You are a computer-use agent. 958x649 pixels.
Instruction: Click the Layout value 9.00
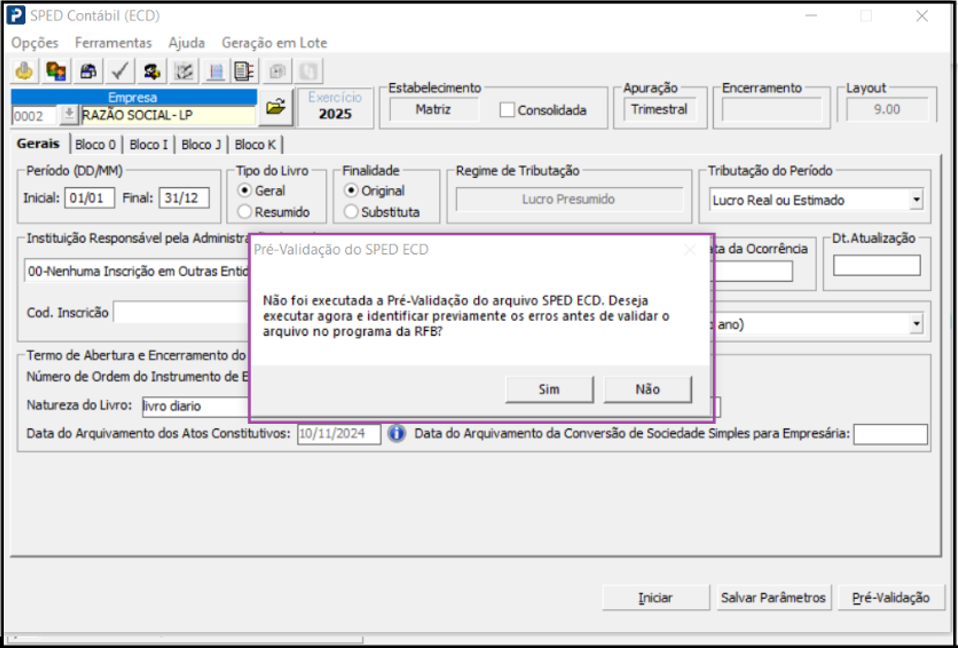887,110
